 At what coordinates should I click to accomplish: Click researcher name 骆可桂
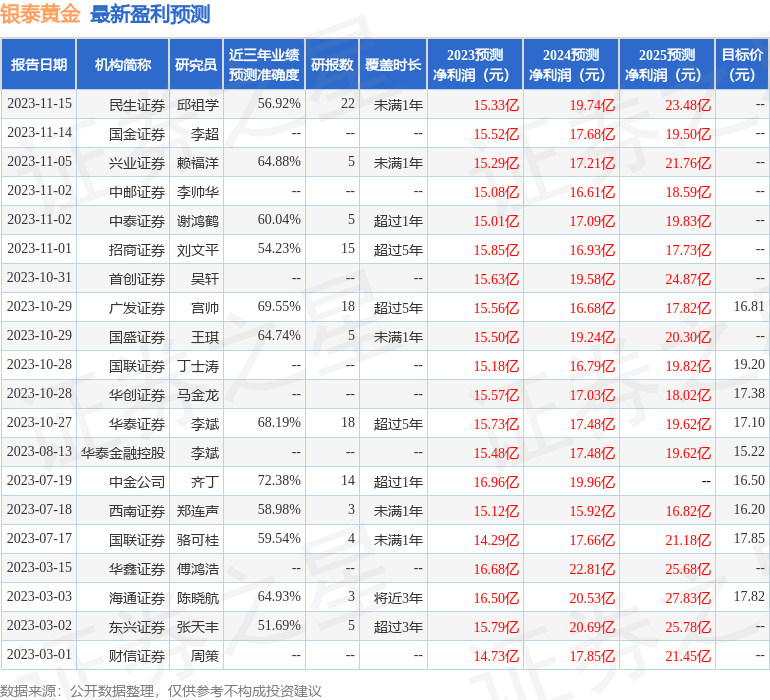(x=198, y=539)
